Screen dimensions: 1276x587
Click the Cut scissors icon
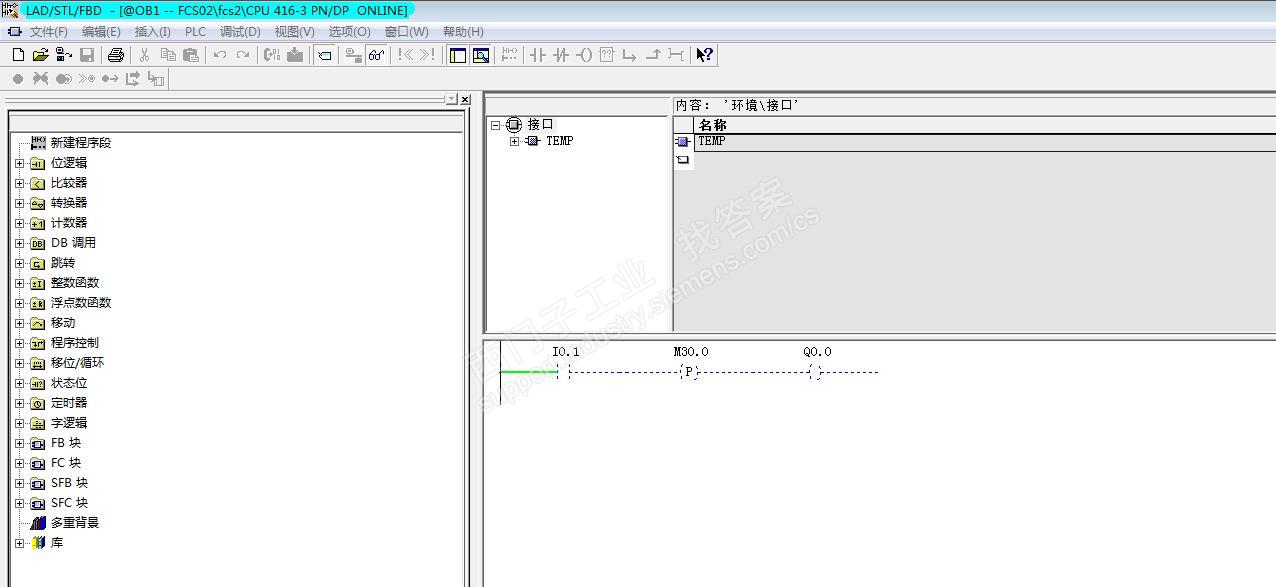pyautogui.click(x=144, y=55)
